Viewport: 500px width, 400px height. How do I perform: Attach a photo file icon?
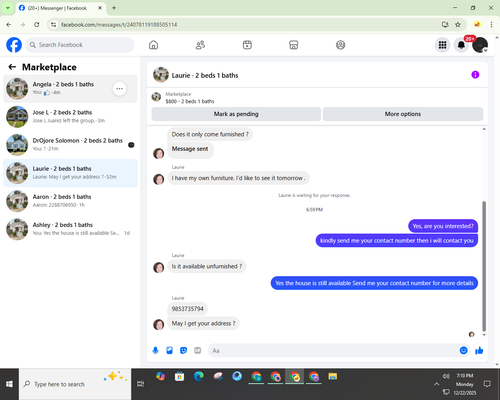tap(169, 350)
